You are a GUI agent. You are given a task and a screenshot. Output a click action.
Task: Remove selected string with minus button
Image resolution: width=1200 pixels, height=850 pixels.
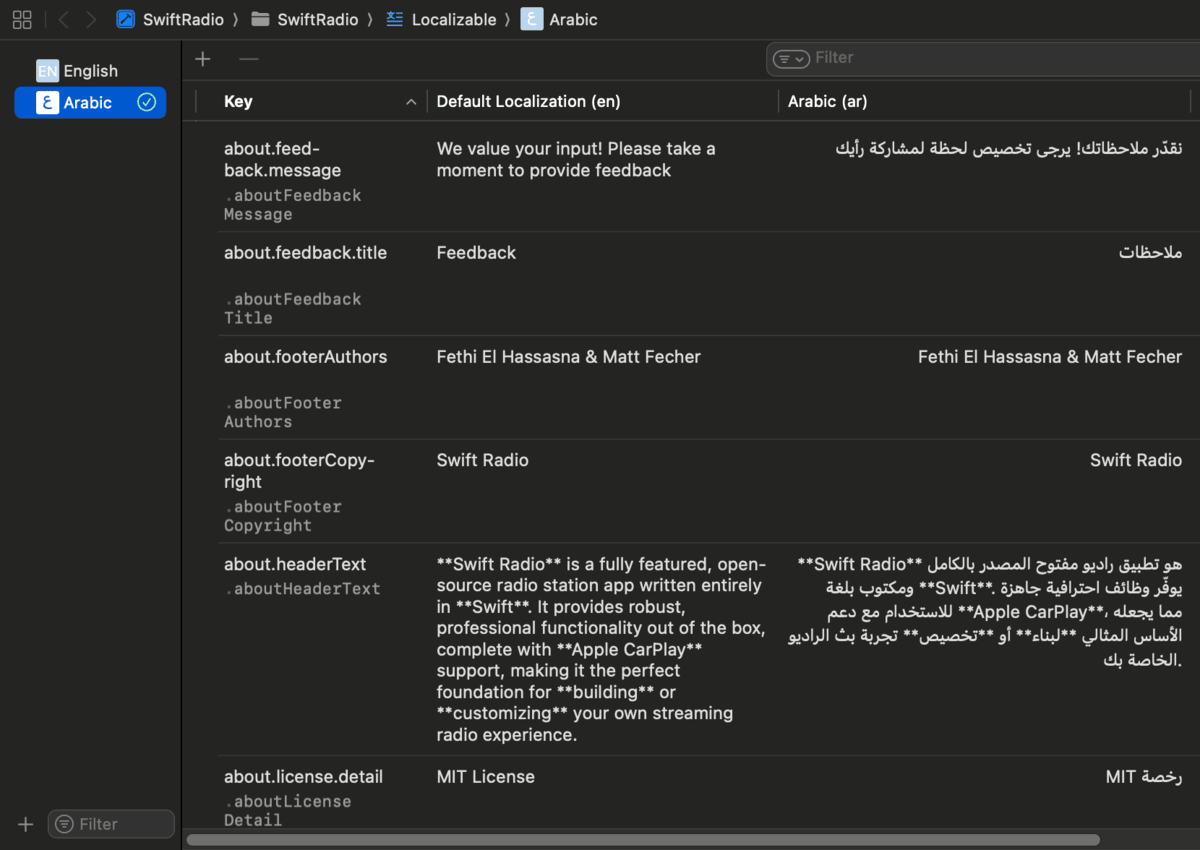[x=249, y=59]
